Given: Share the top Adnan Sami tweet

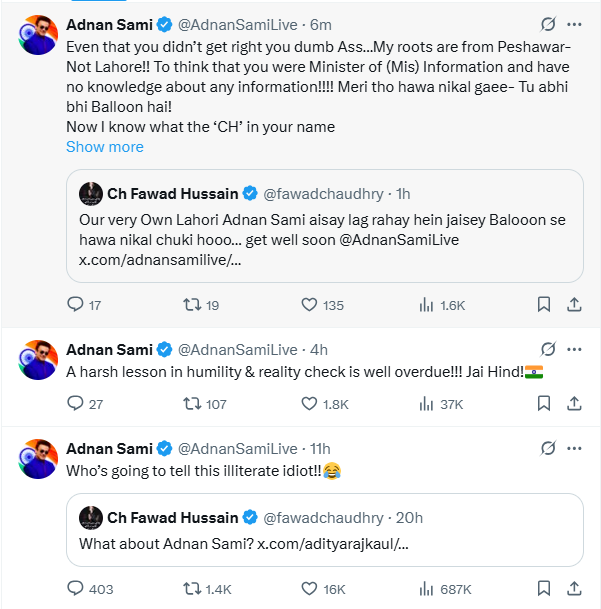Looking at the screenshot, I should coord(574,304).
